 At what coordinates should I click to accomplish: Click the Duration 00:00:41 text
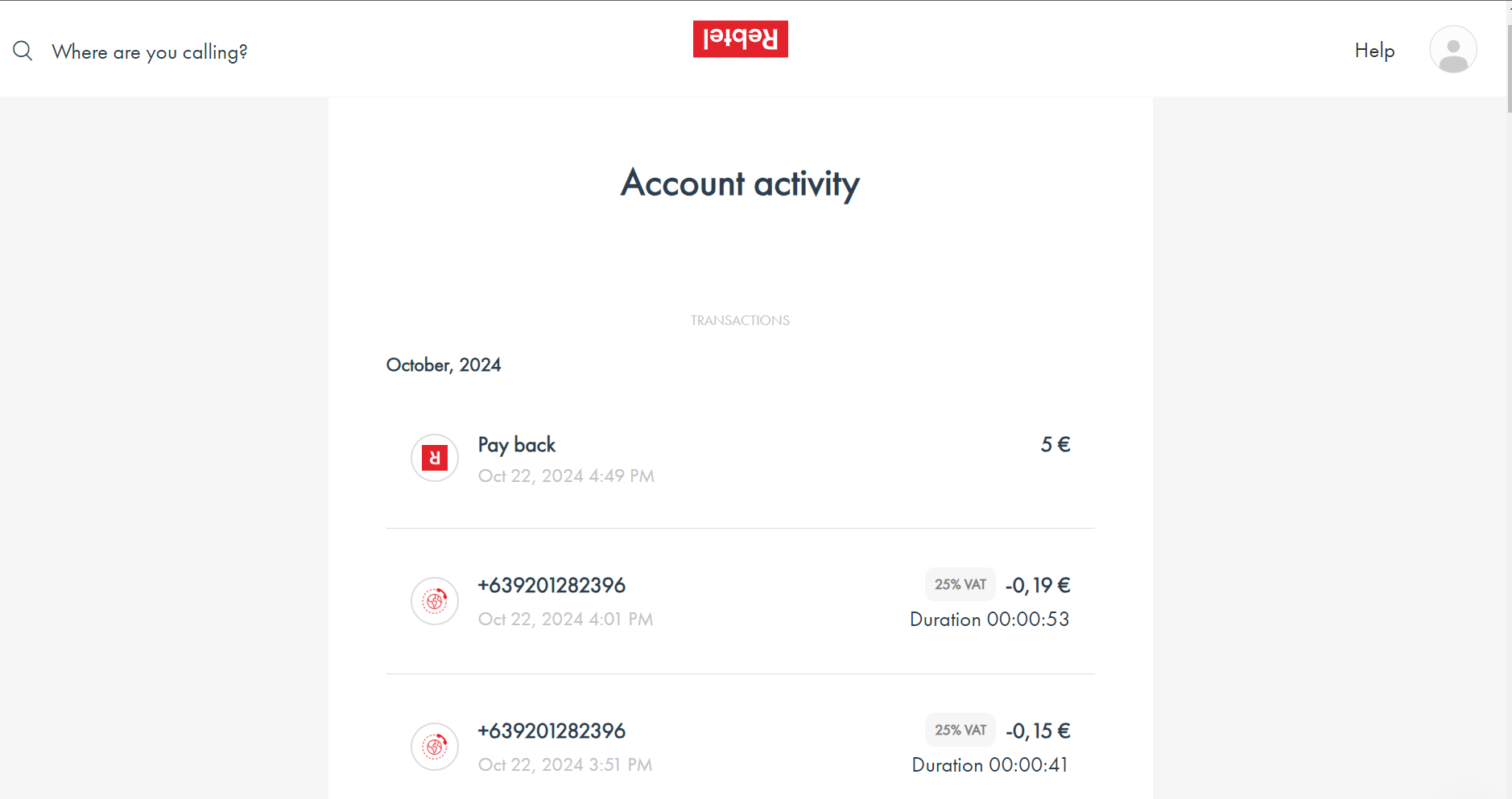pyautogui.click(x=989, y=765)
